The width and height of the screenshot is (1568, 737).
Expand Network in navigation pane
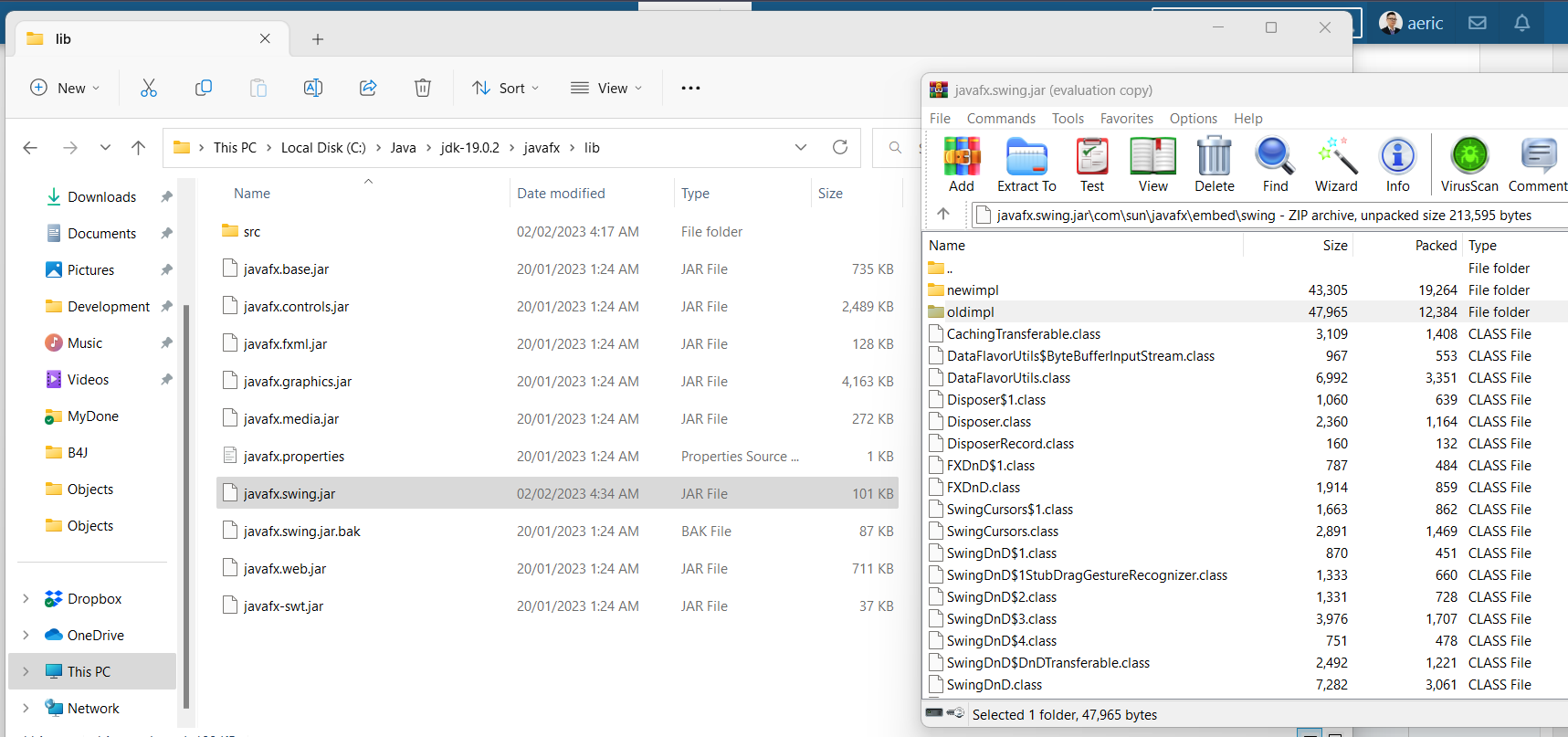click(26, 708)
